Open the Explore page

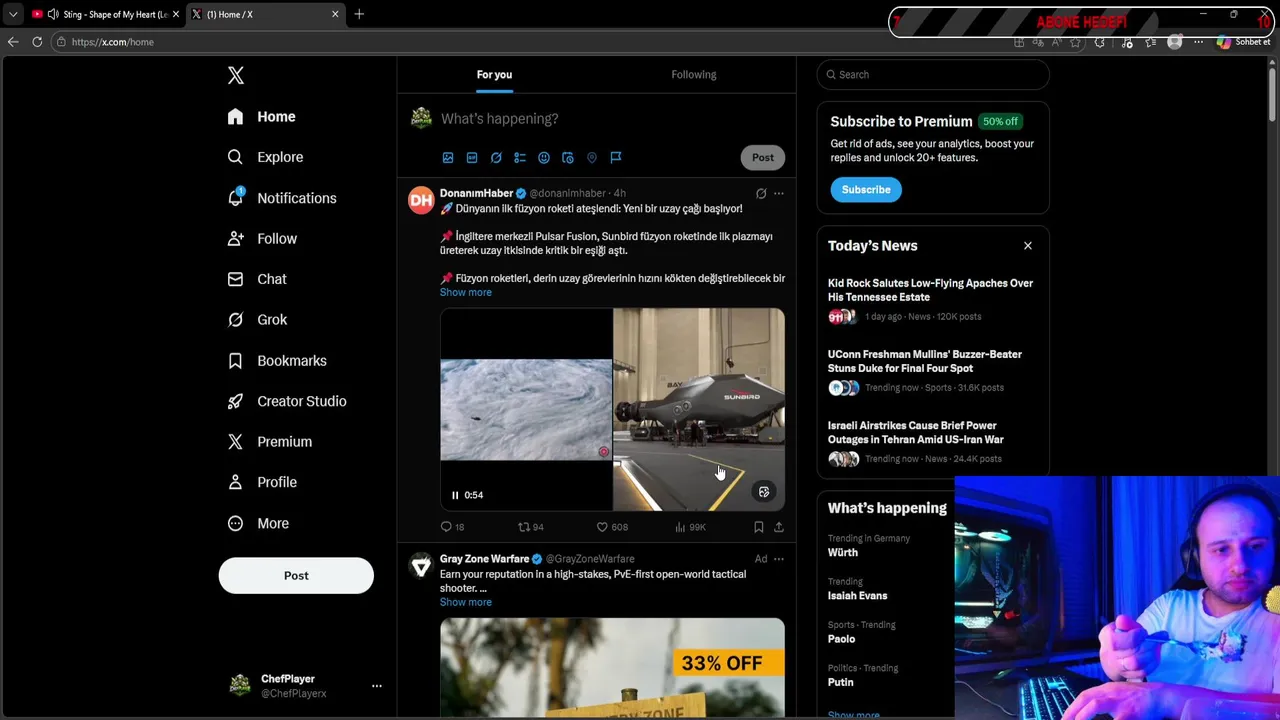[265, 157]
